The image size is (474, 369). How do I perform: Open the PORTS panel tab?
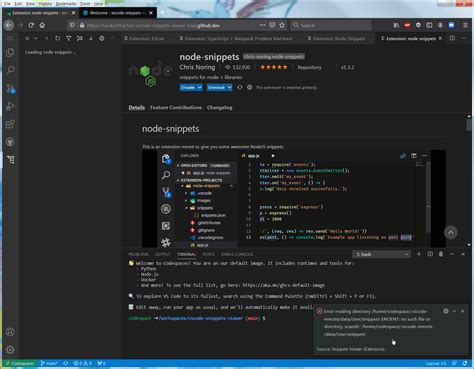click(209, 254)
